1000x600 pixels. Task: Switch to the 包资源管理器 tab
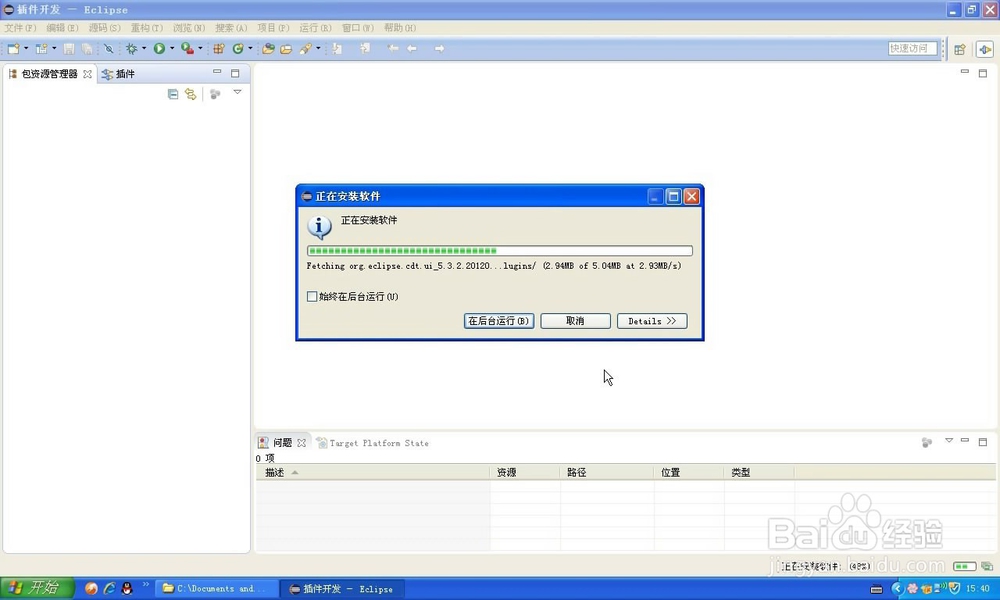coord(50,74)
